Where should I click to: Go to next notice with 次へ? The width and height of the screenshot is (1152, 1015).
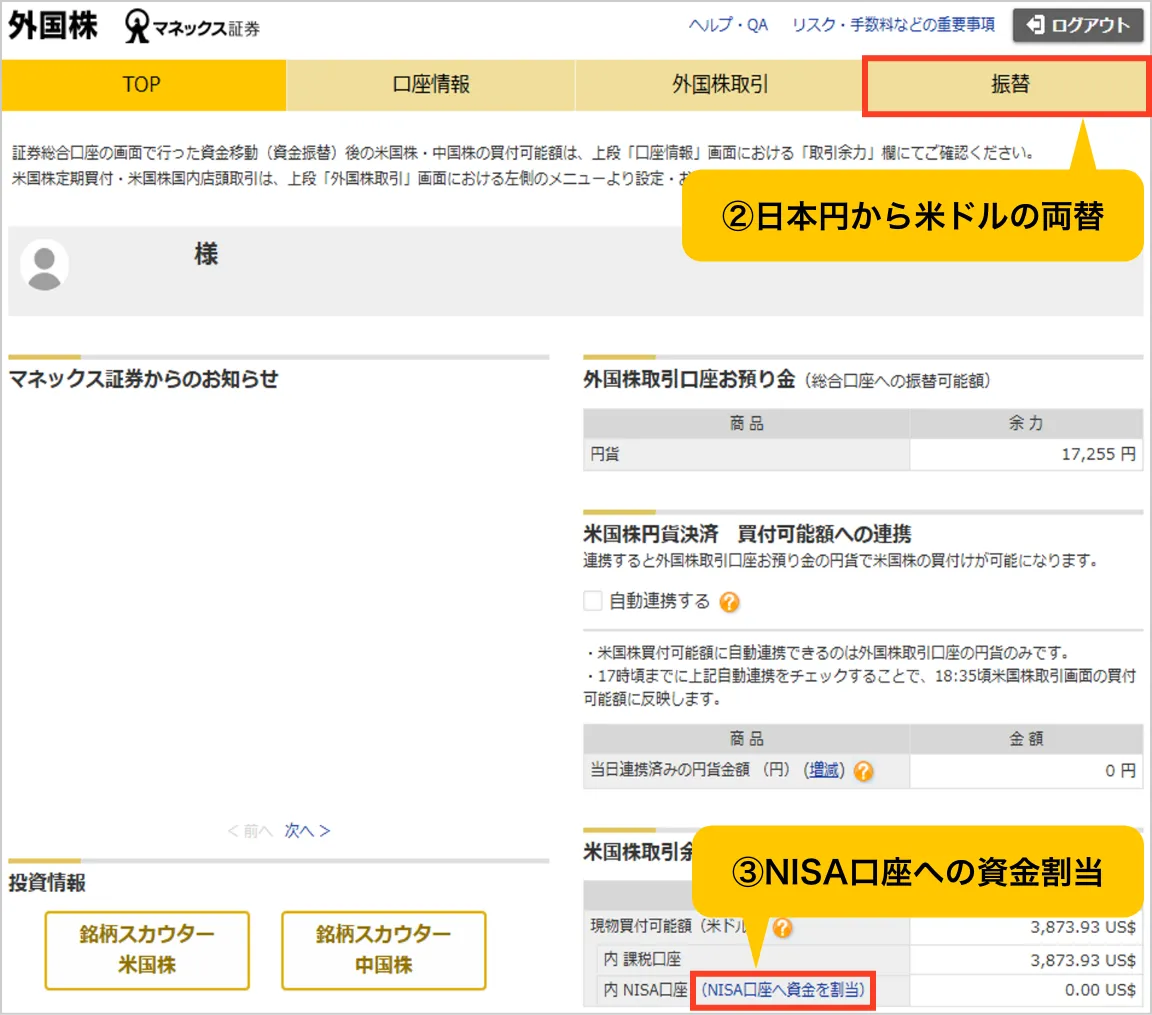tap(307, 831)
